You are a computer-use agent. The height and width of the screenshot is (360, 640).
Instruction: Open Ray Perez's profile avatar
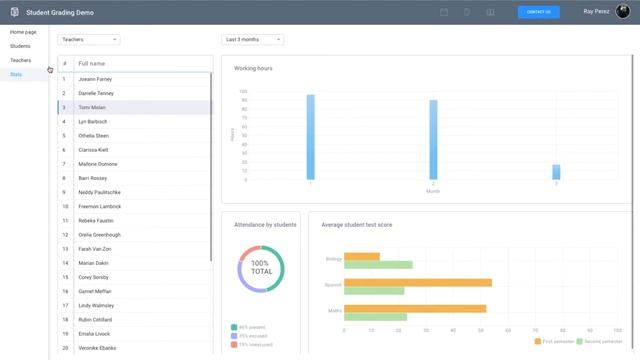623,11
